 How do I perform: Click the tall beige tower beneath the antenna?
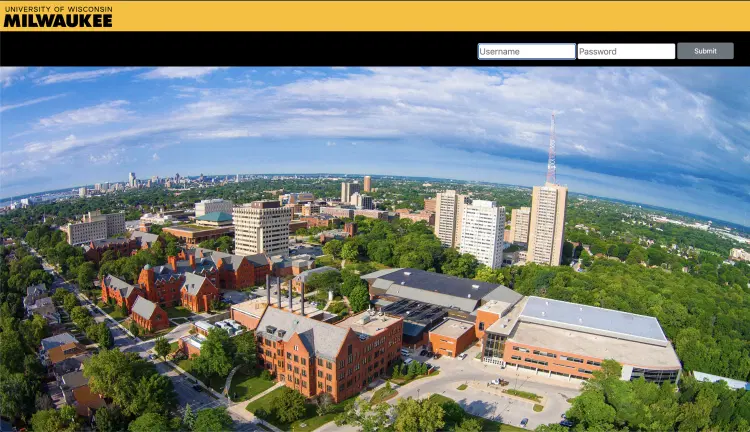click(x=547, y=224)
